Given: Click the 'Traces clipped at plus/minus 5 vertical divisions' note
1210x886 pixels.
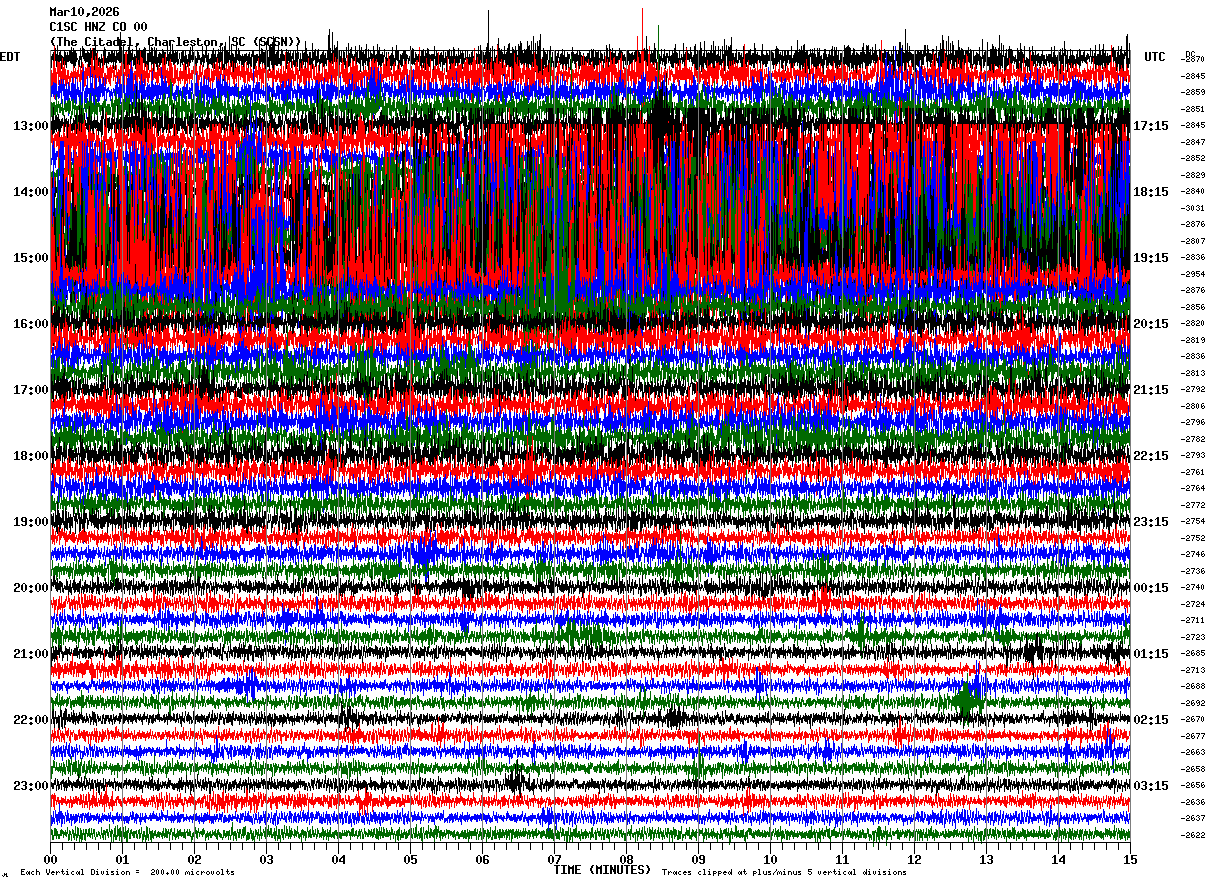Looking at the screenshot, I should [784, 873].
